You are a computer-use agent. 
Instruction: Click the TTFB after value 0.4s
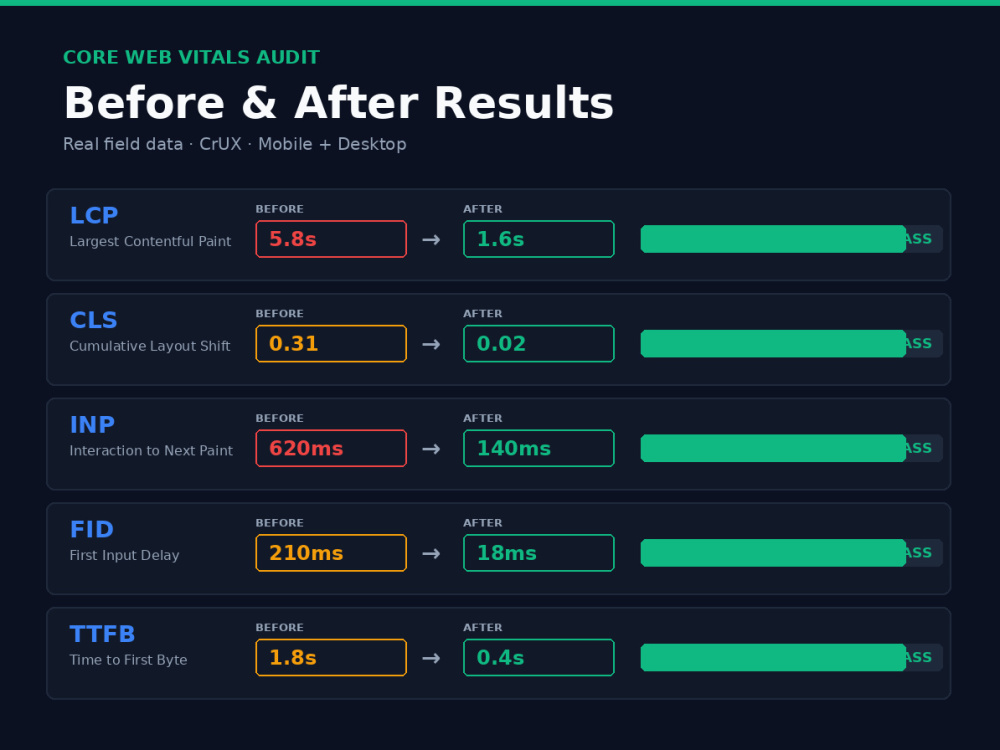[x=539, y=658]
